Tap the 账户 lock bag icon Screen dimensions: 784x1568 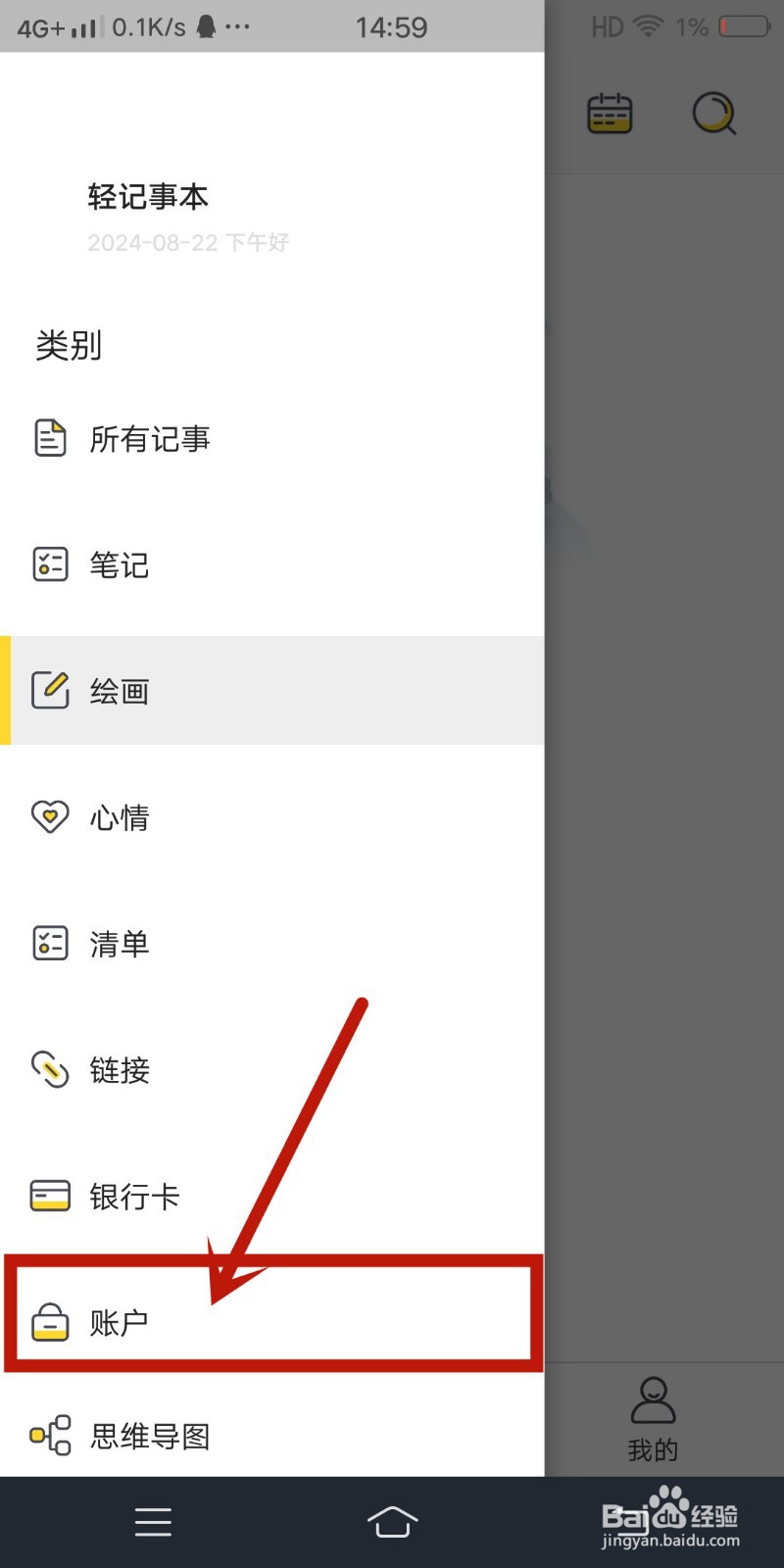click(50, 1321)
